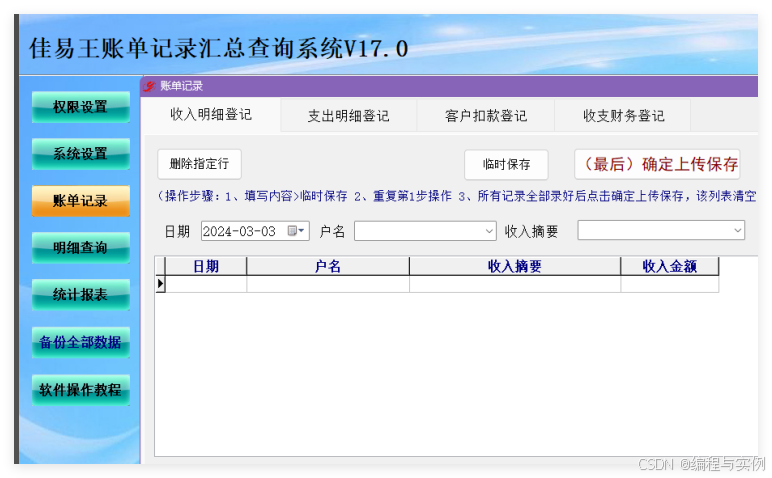Click the empty 收入摘要 cell in first row

tap(515, 284)
